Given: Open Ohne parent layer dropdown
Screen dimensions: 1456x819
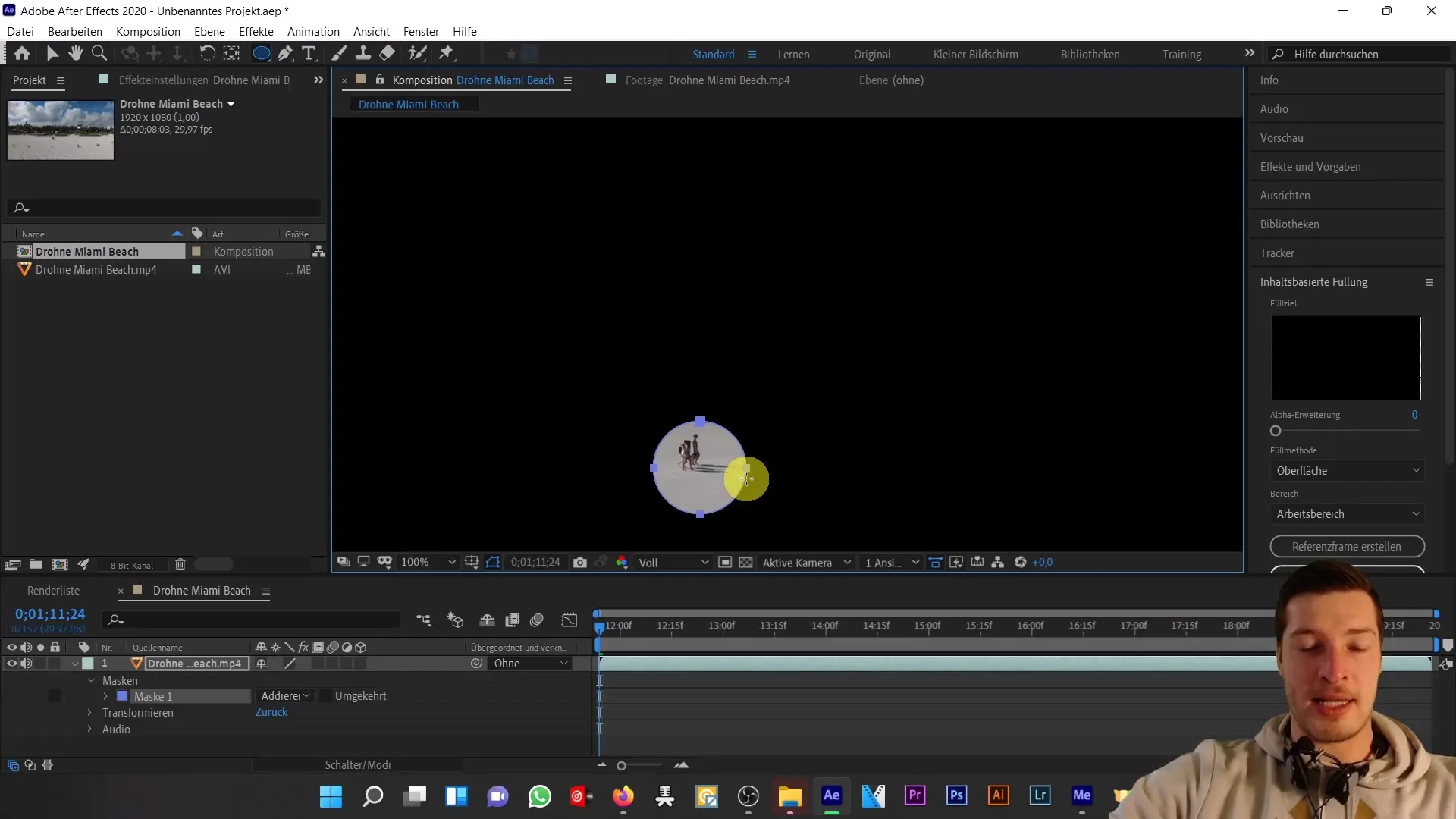Looking at the screenshot, I should click(529, 664).
